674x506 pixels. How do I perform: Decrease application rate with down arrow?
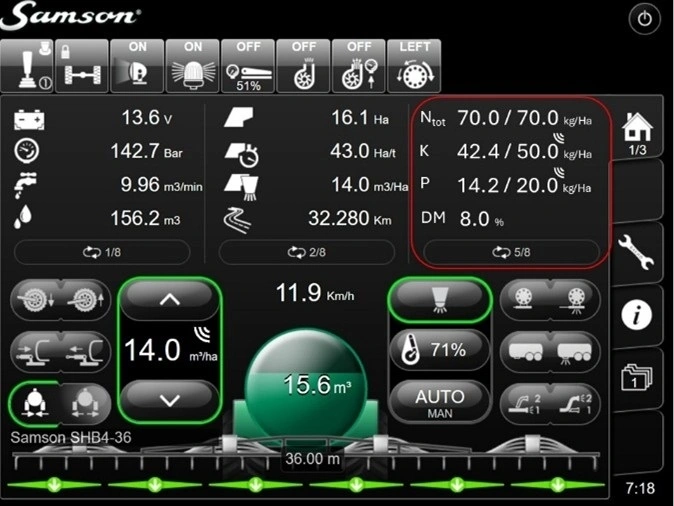click(x=168, y=399)
